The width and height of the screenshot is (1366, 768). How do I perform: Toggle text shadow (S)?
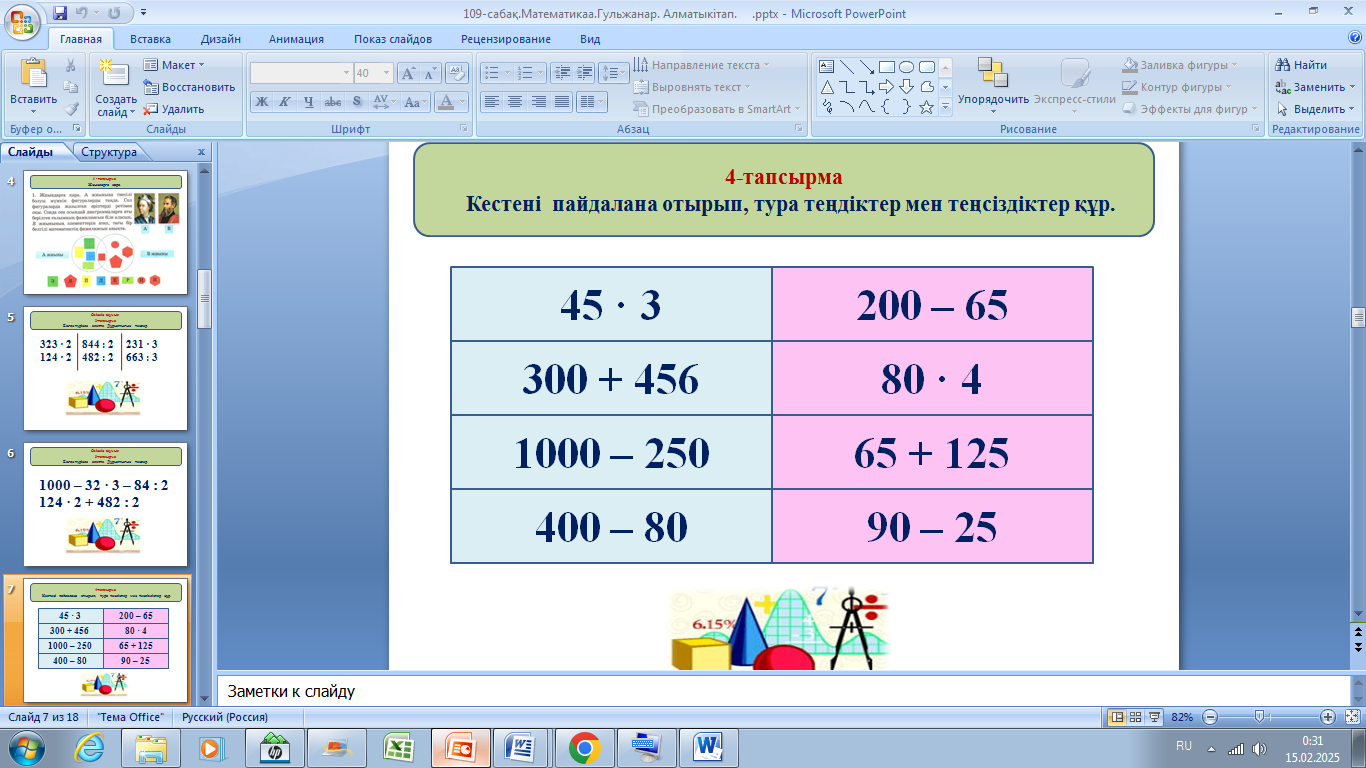357,102
